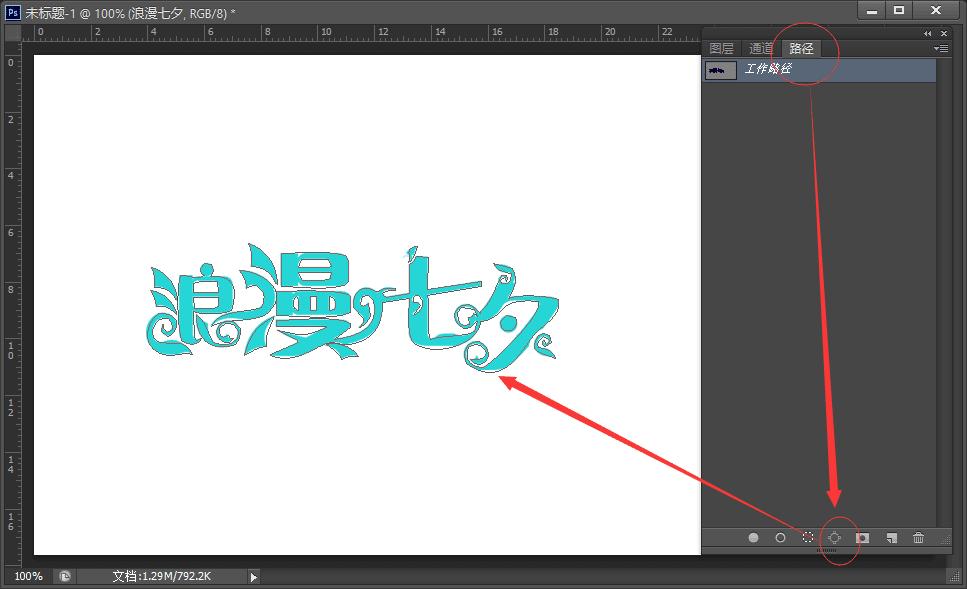Click the Photoshop logo icon
This screenshot has width=967, height=589.
(12, 12)
